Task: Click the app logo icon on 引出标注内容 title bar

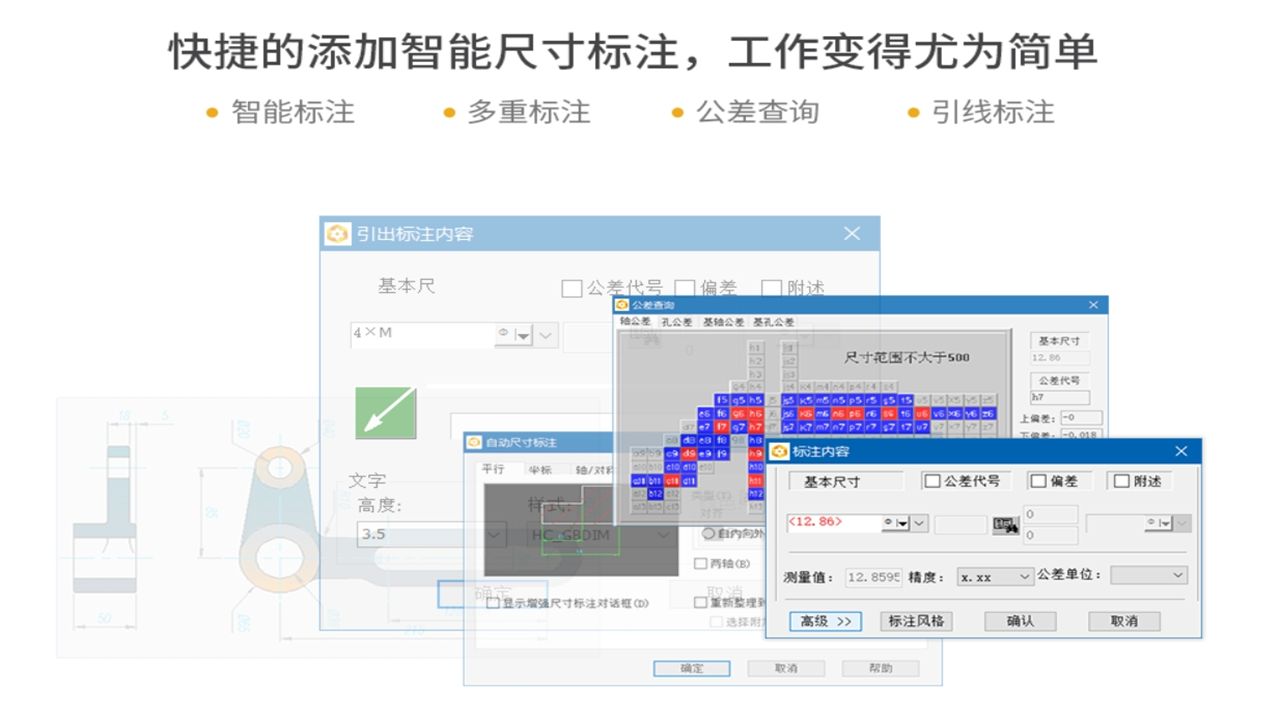Action: click(x=336, y=233)
